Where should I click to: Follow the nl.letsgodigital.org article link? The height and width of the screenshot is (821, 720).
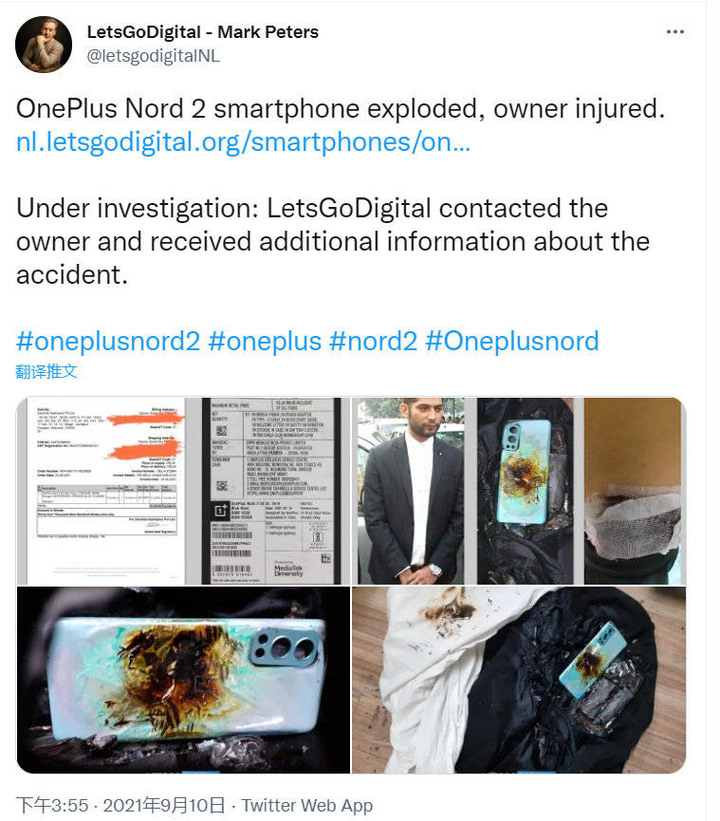point(243,142)
